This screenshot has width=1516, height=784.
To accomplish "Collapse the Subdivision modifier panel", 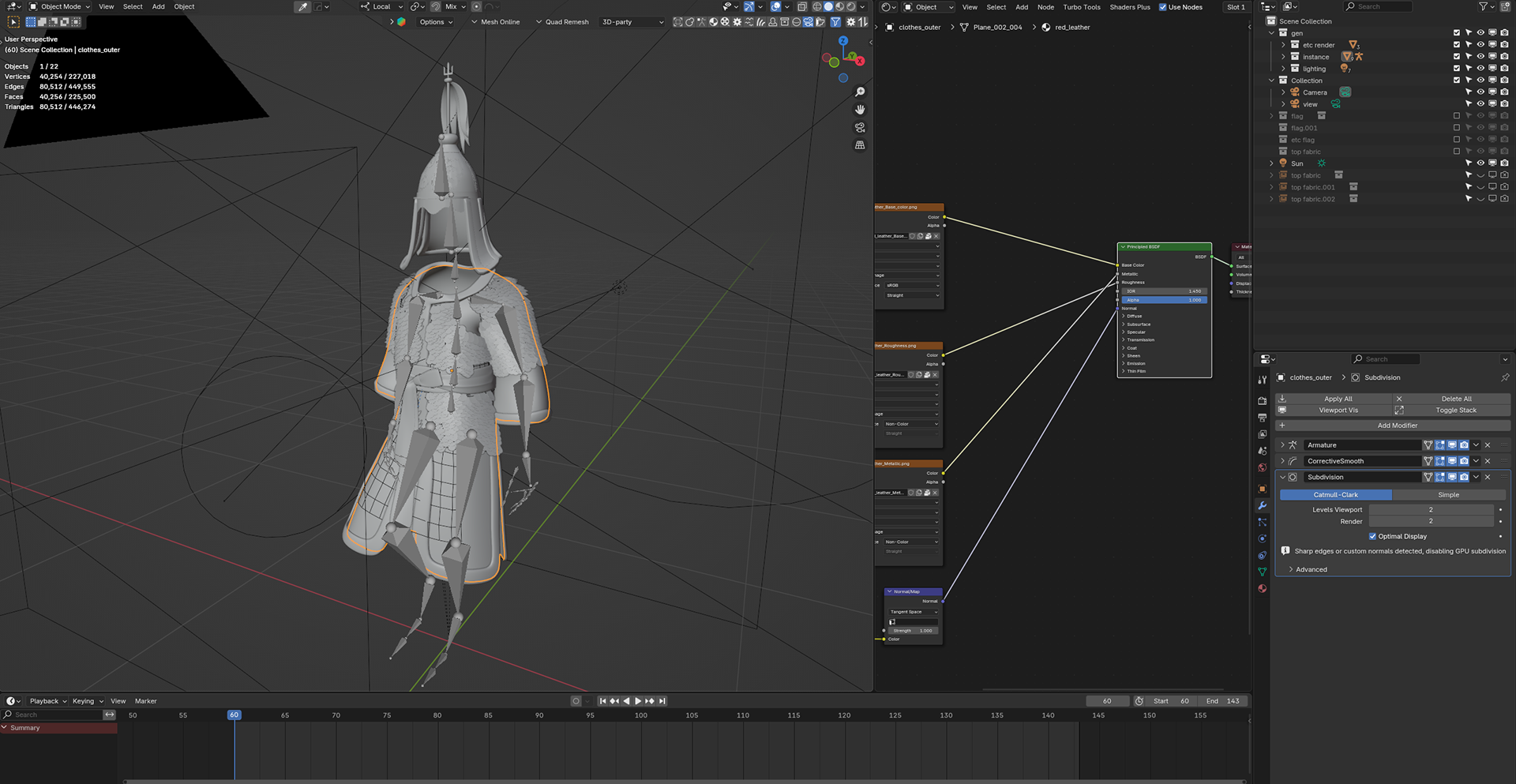I will 1282,477.
